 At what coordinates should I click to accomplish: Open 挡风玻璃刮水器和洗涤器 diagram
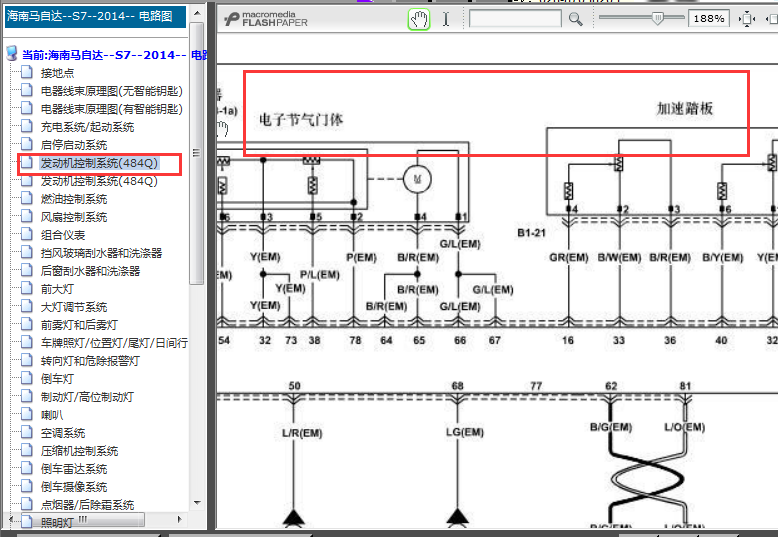(101, 253)
